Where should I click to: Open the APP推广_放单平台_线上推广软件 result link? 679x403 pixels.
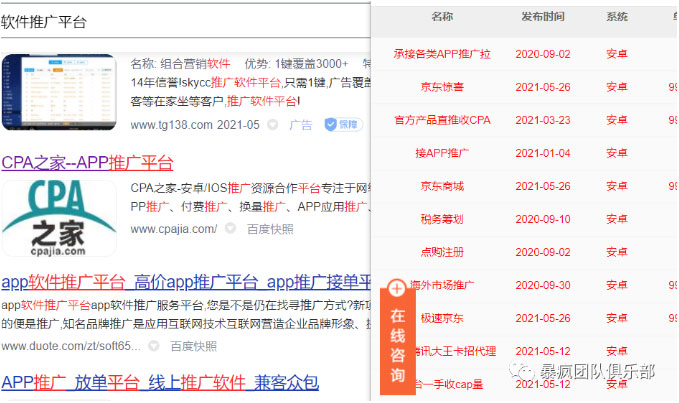tap(160, 383)
